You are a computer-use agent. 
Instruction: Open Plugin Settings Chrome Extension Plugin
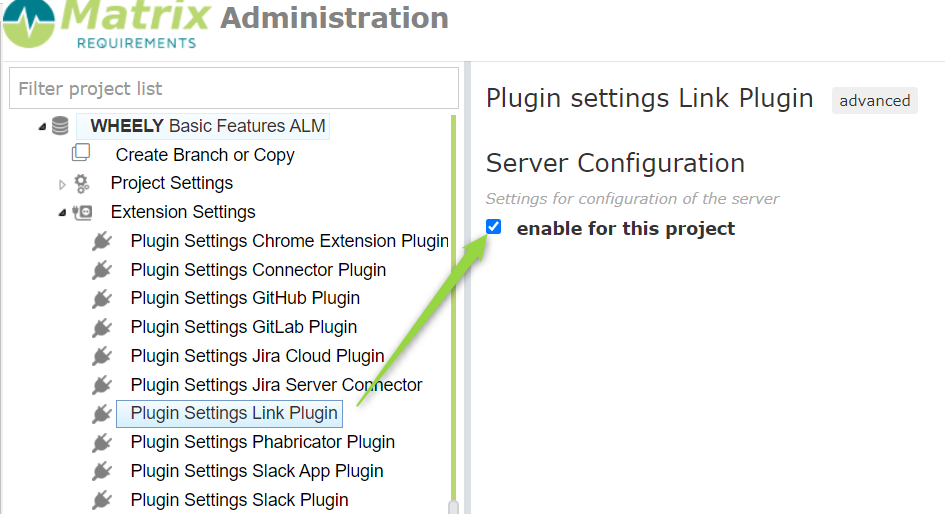point(289,241)
